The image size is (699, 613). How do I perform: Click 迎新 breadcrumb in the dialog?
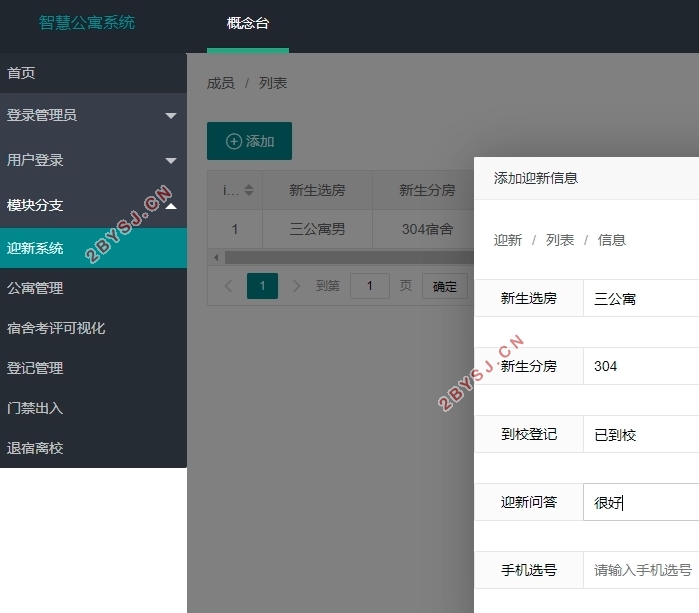(x=507, y=240)
